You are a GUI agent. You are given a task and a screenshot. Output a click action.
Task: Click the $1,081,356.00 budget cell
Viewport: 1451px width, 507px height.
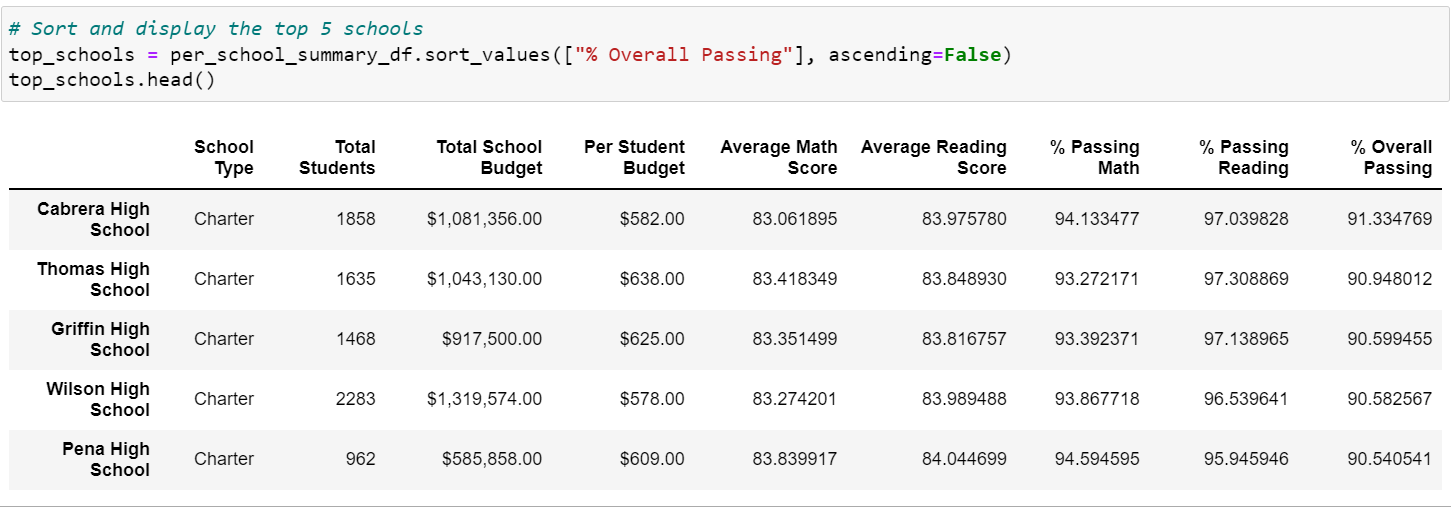tap(484, 219)
